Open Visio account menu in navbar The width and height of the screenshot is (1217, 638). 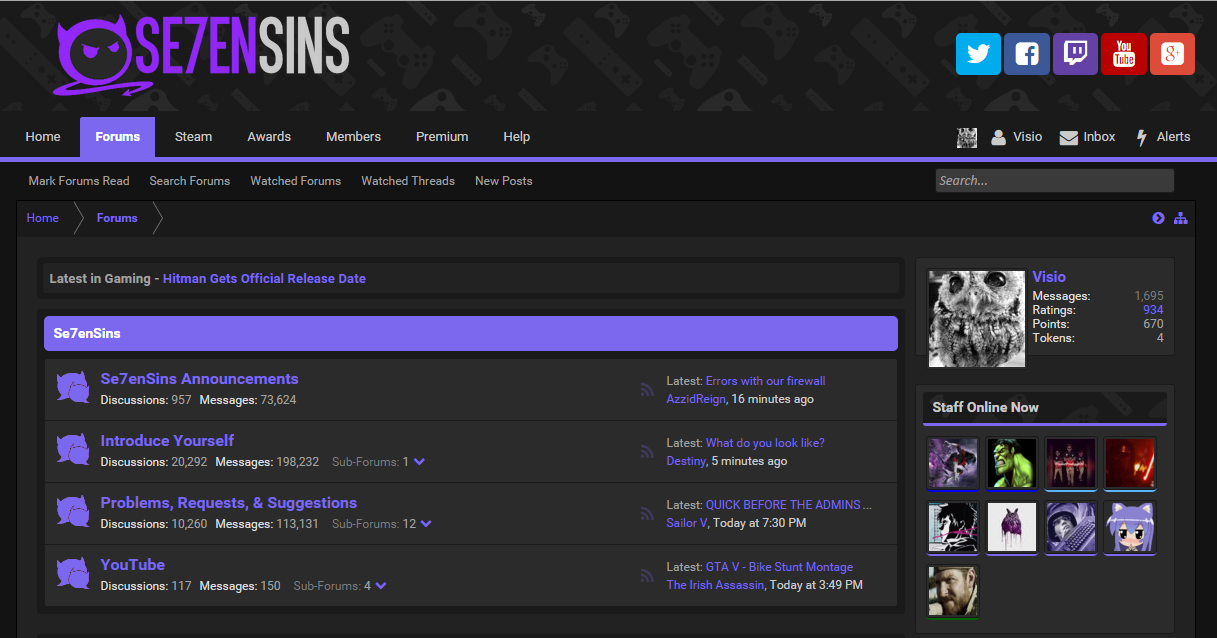pos(1017,137)
